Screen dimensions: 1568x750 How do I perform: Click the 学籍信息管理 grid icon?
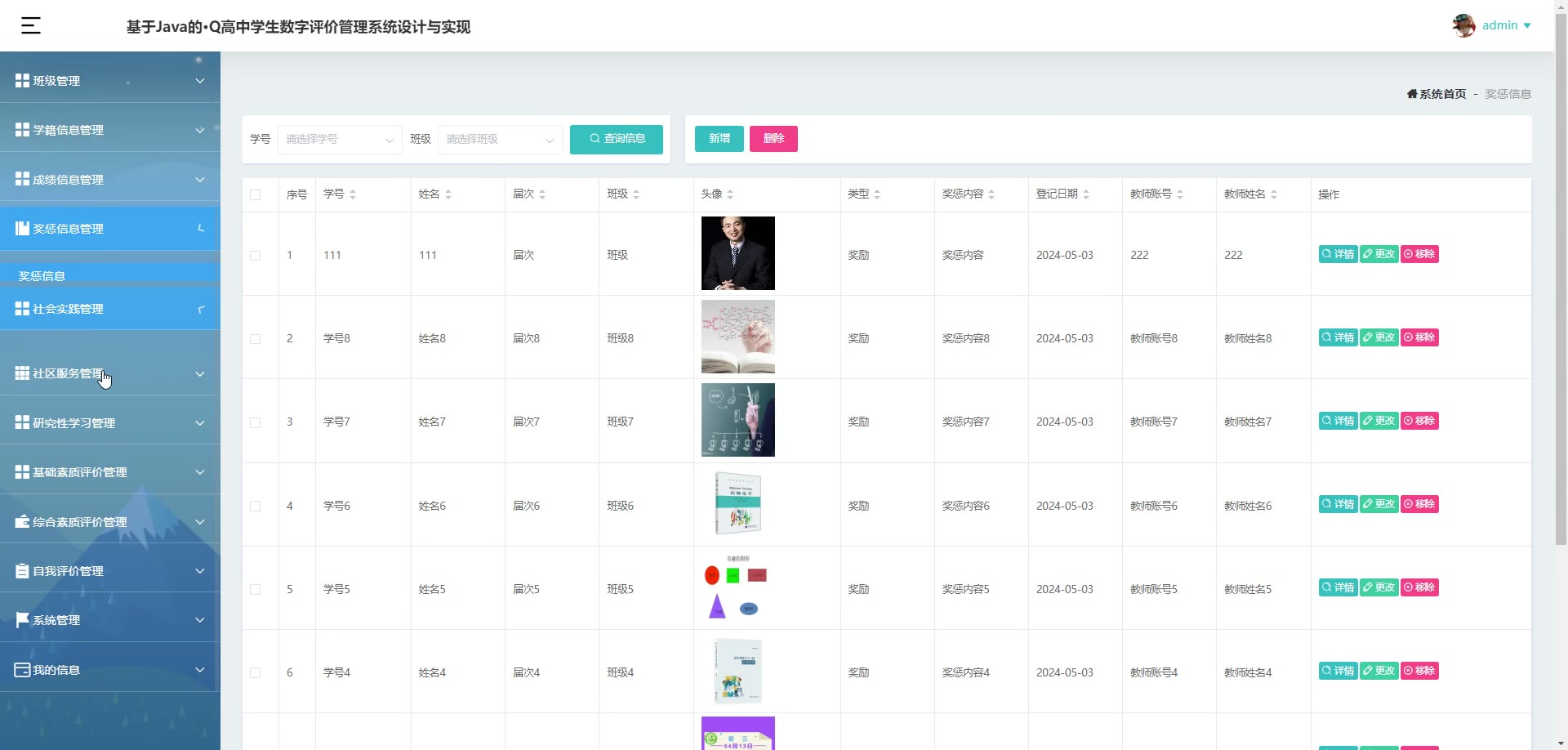pyautogui.click(x=22, y=130)
